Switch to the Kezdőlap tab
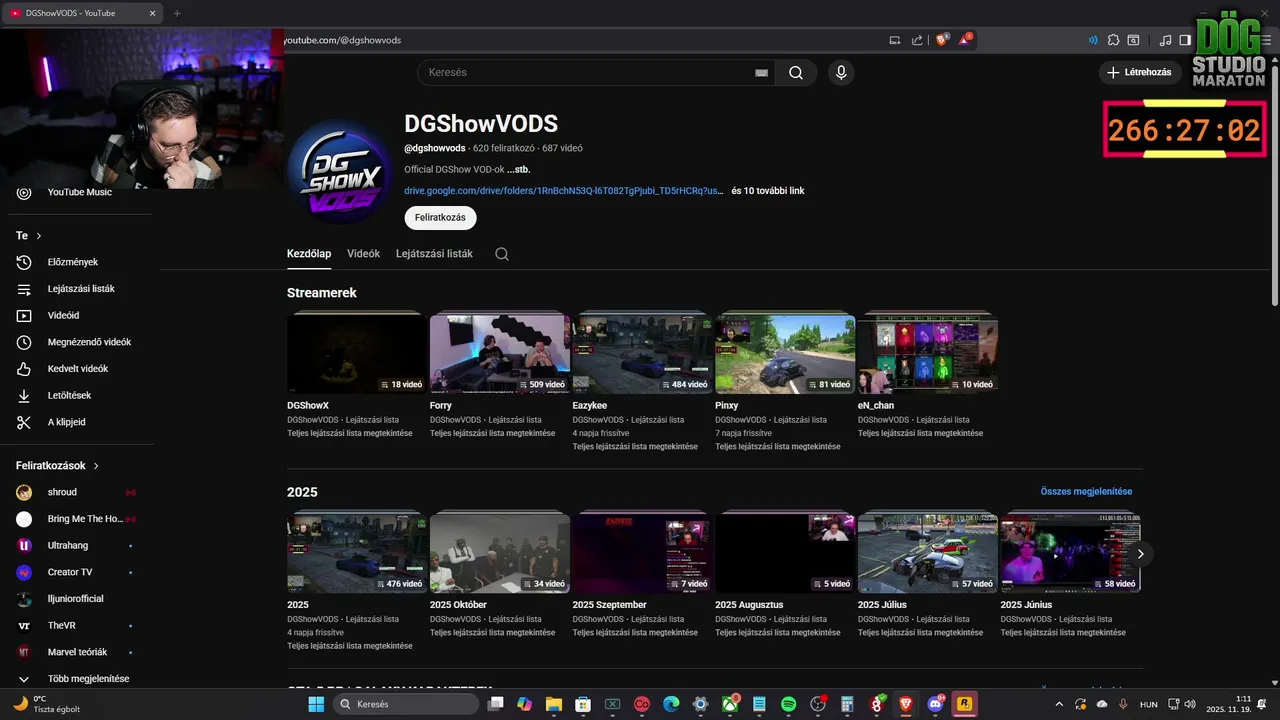Screen dimensions: 1280x720 309,254
